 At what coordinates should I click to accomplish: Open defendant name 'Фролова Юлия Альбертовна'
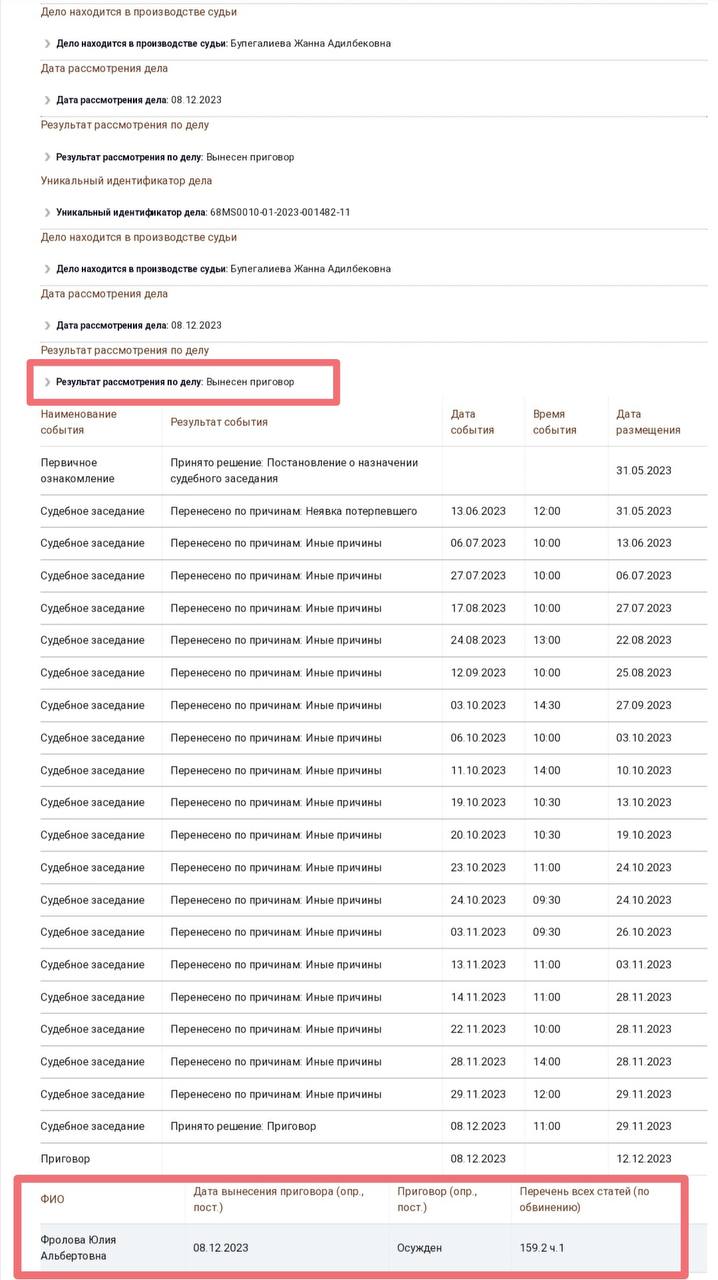78,1247
